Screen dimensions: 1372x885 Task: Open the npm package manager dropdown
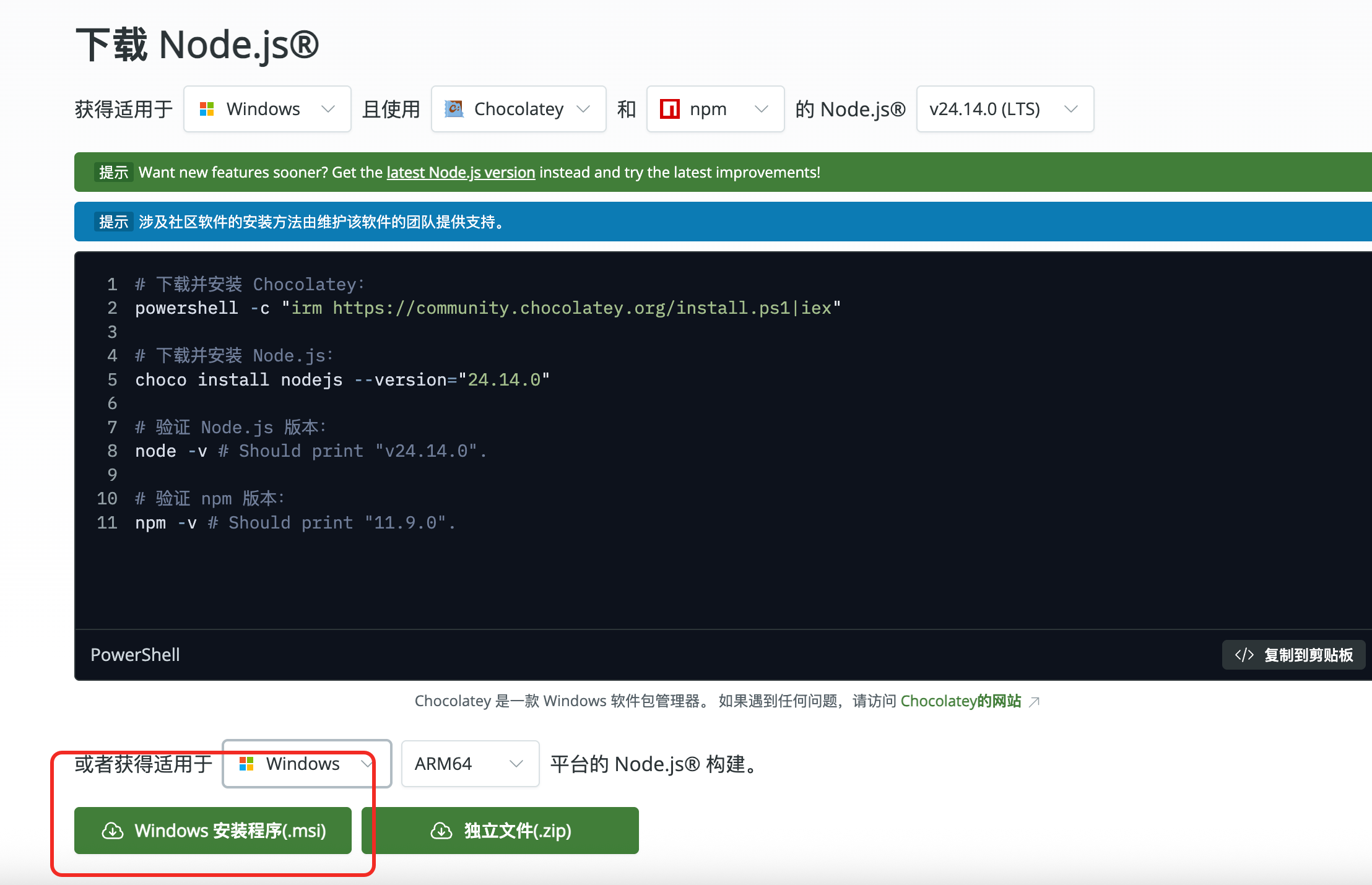pos(715,109)
